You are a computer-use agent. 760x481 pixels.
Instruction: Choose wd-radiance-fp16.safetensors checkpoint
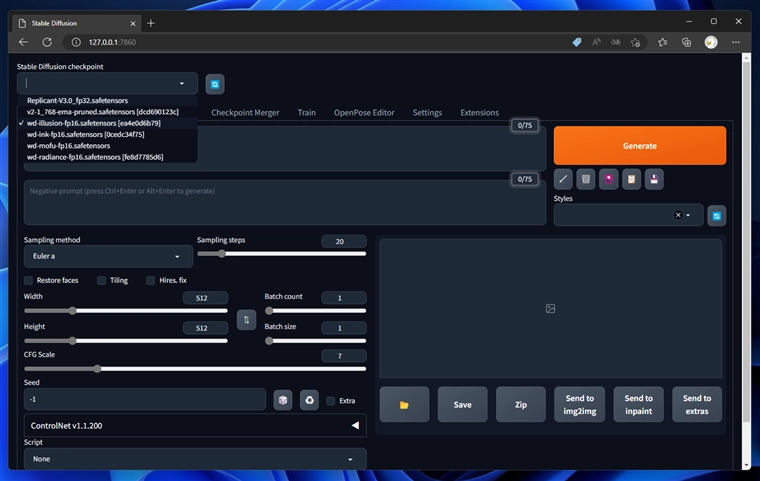point(108,157)
